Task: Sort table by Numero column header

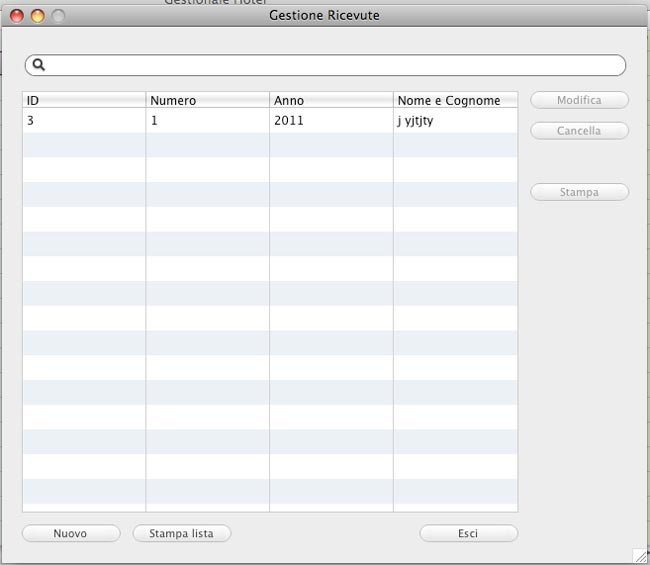Action: tap(208, 100)
